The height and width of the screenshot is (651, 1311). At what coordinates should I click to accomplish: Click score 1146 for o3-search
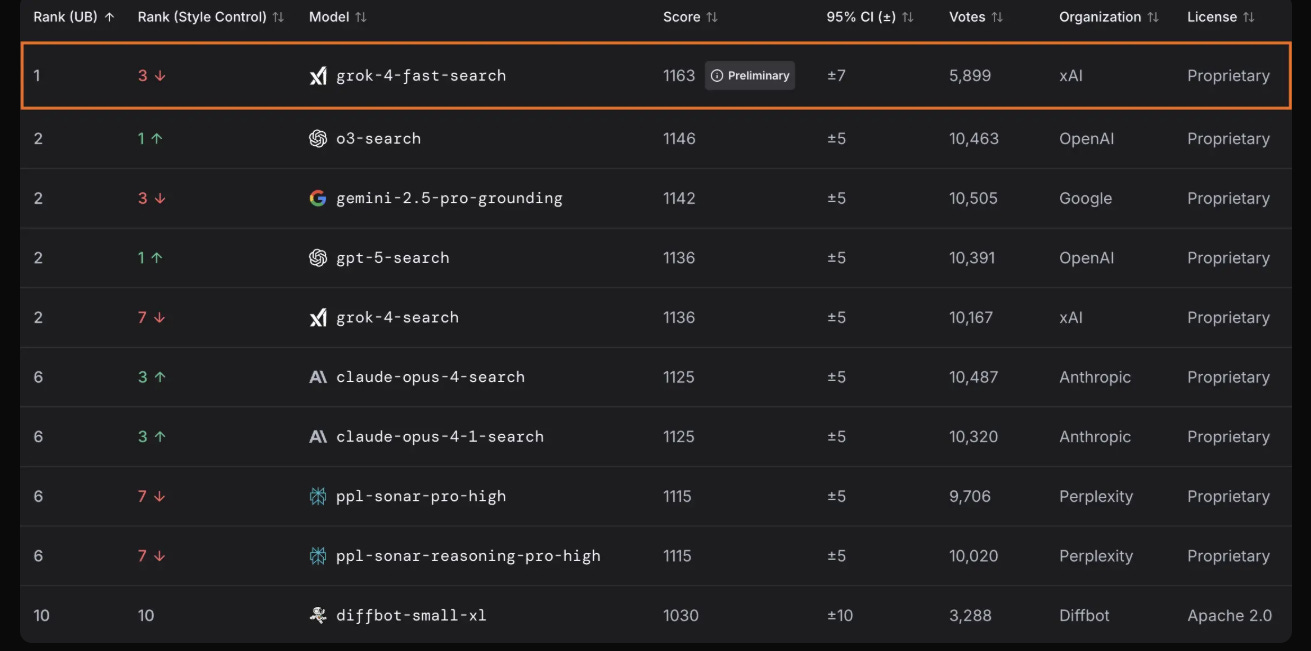pos(679,139)
